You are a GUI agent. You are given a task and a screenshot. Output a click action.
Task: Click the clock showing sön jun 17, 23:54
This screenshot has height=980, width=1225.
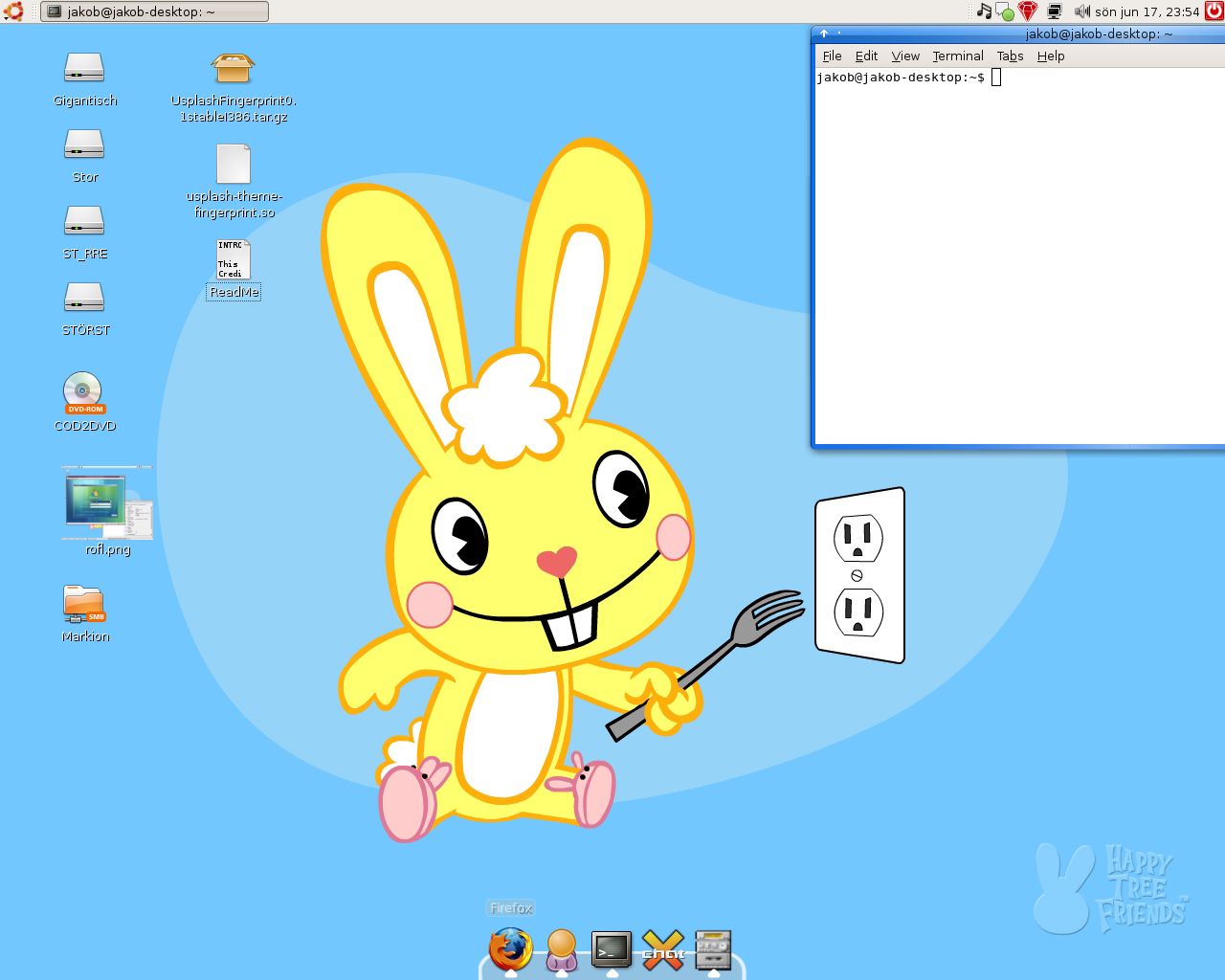(x=1147, y=11)
